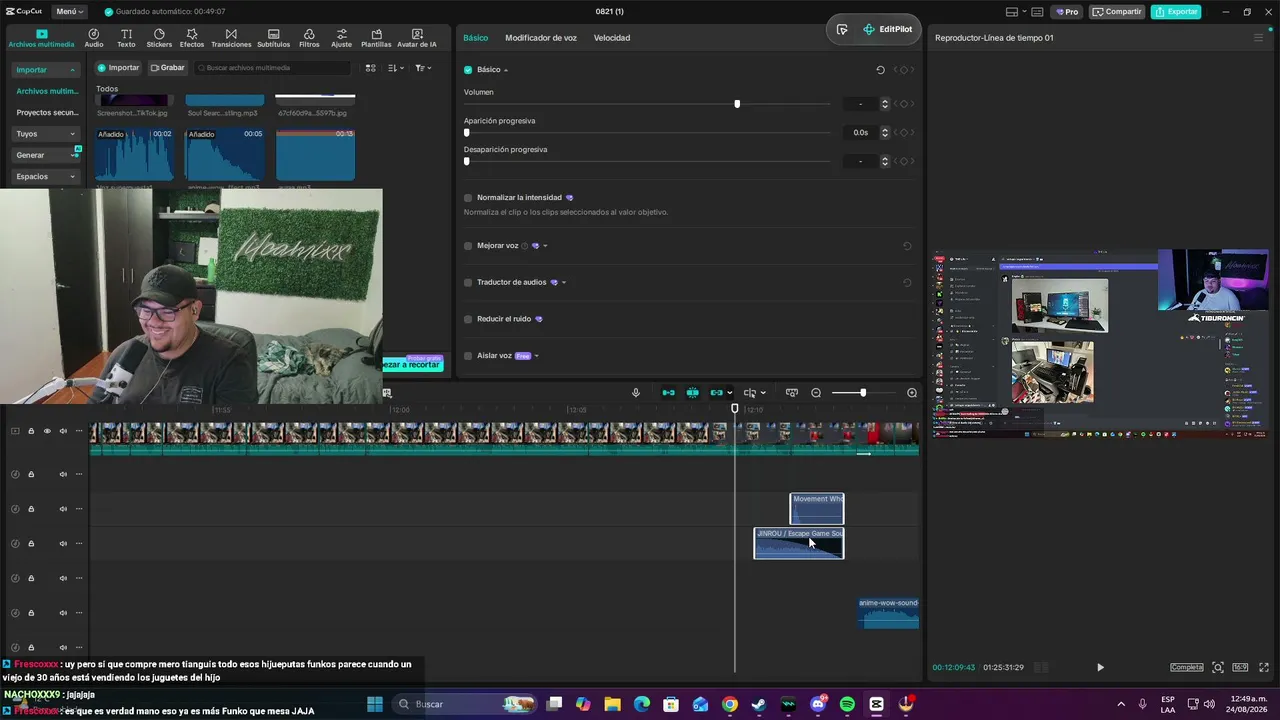This screenshot has height=720, width=1280.
Task: Open the Avatar de IA panel
Action: (417, 38)
